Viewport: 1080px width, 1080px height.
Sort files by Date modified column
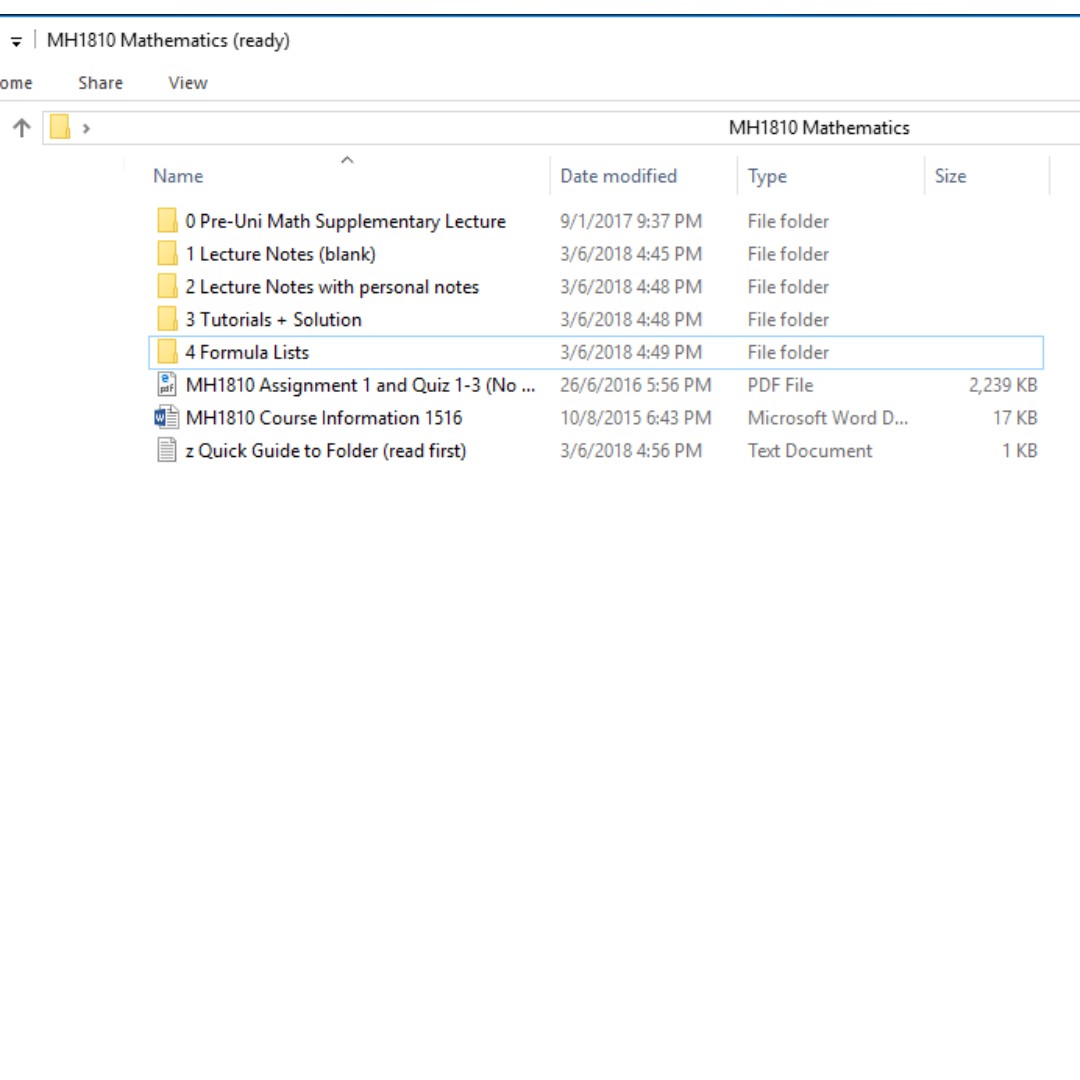coord(618,176)
